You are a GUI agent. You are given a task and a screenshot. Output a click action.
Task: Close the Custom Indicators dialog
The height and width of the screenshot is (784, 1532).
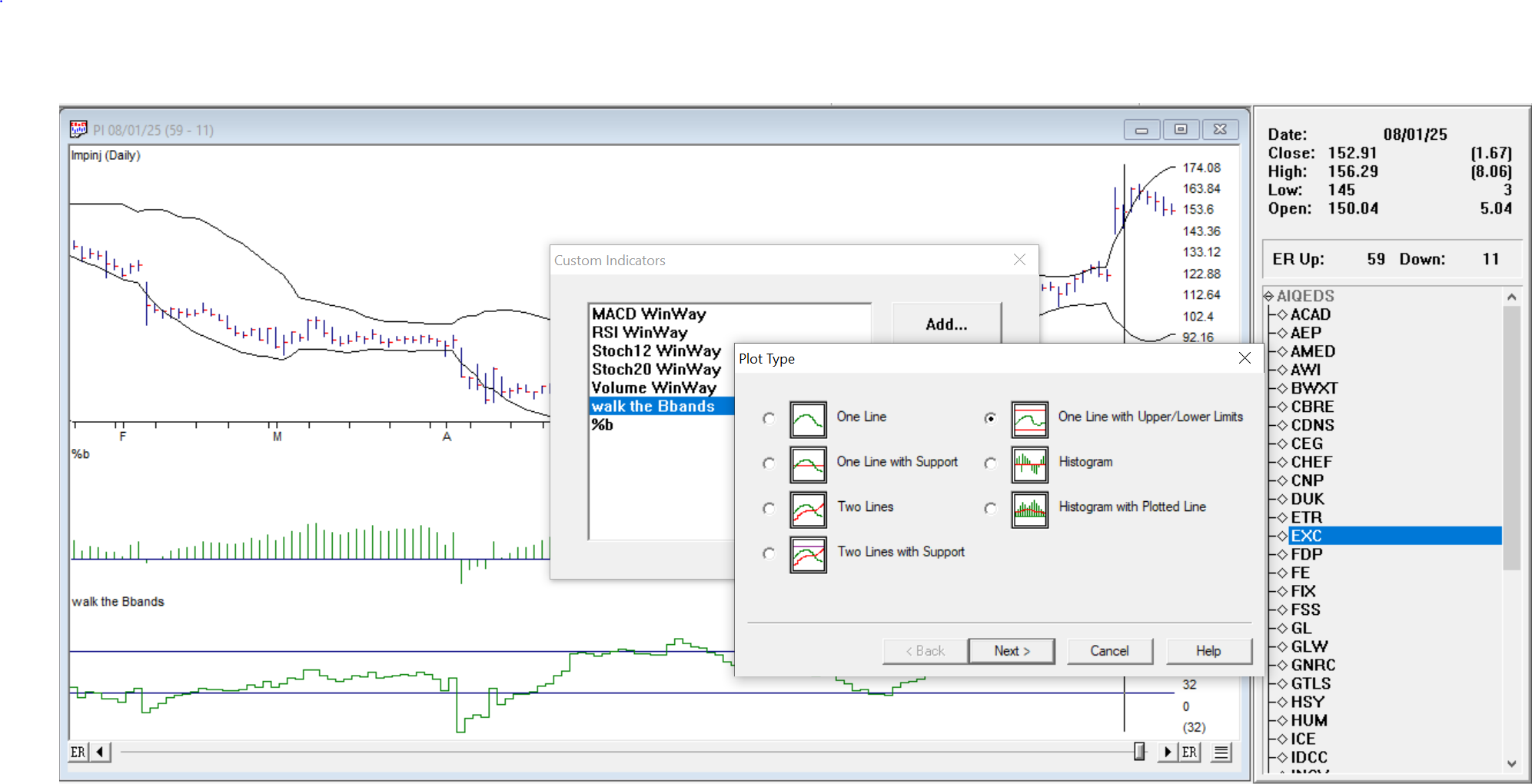pyautogui.click(x=1019, y=260)
